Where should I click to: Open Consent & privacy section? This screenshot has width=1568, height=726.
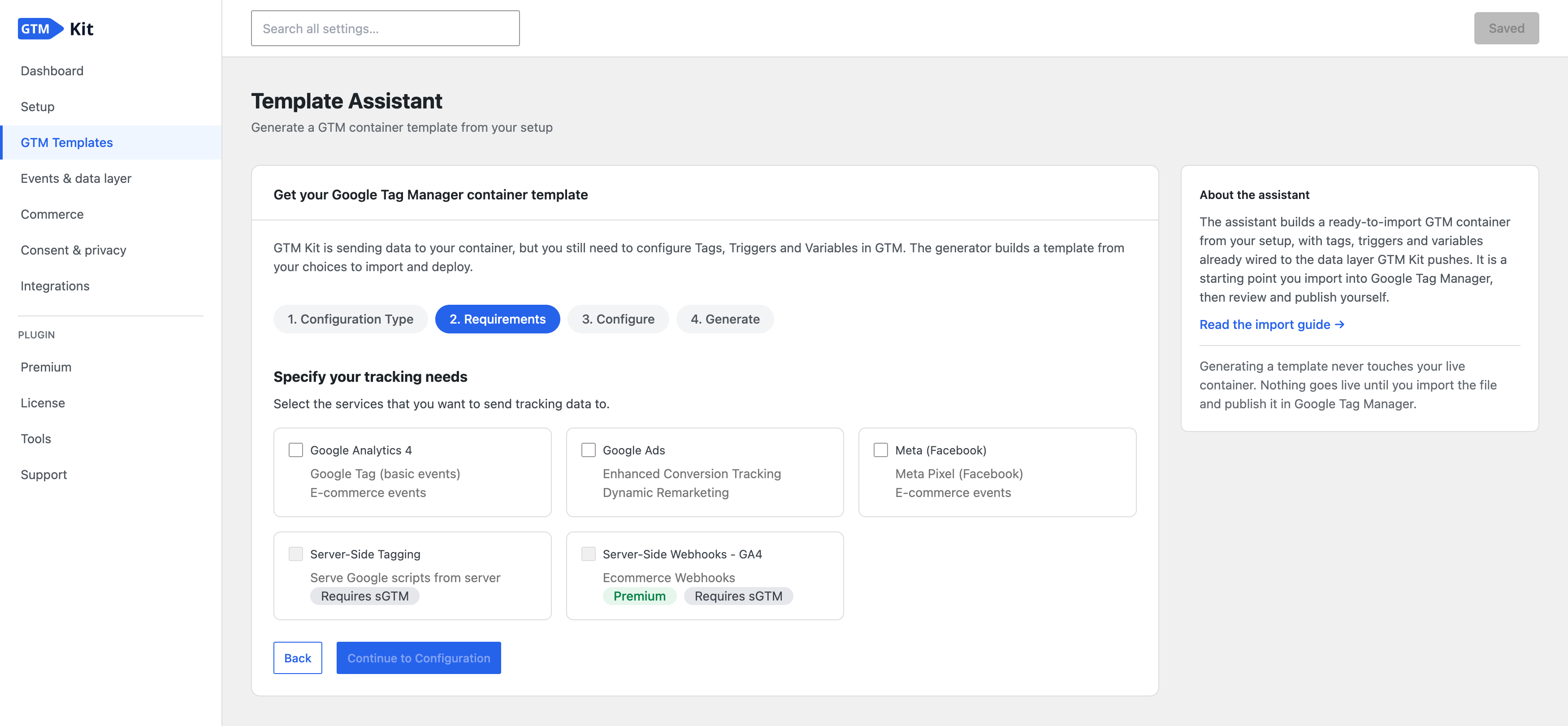coord(73,250)
